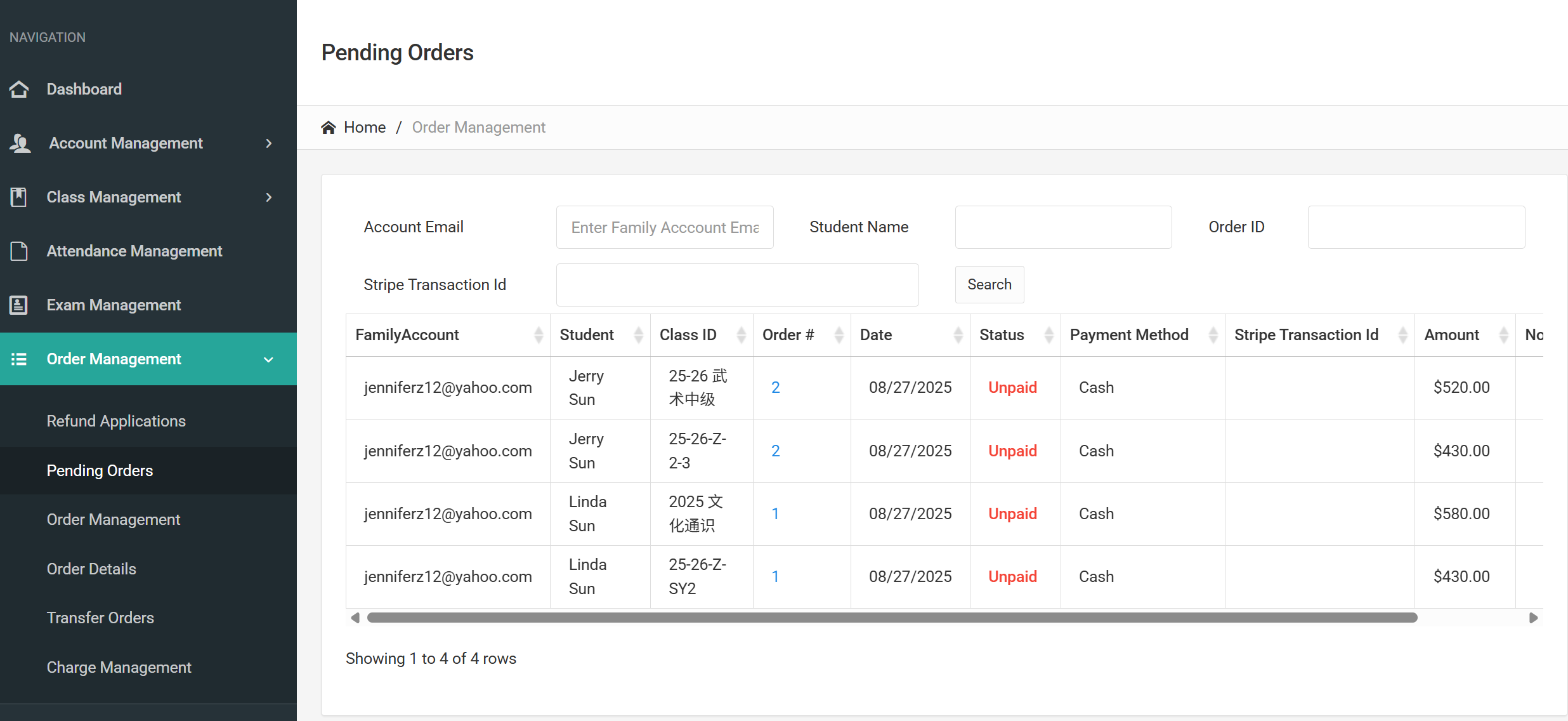Click the Attendance Management document icon
1568x721 pixels.
[19, 251]
